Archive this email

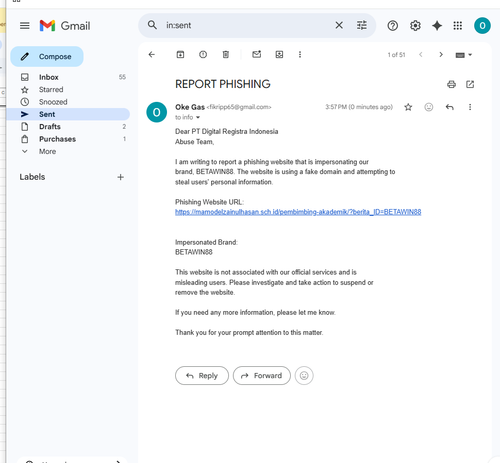pos(180,54)
